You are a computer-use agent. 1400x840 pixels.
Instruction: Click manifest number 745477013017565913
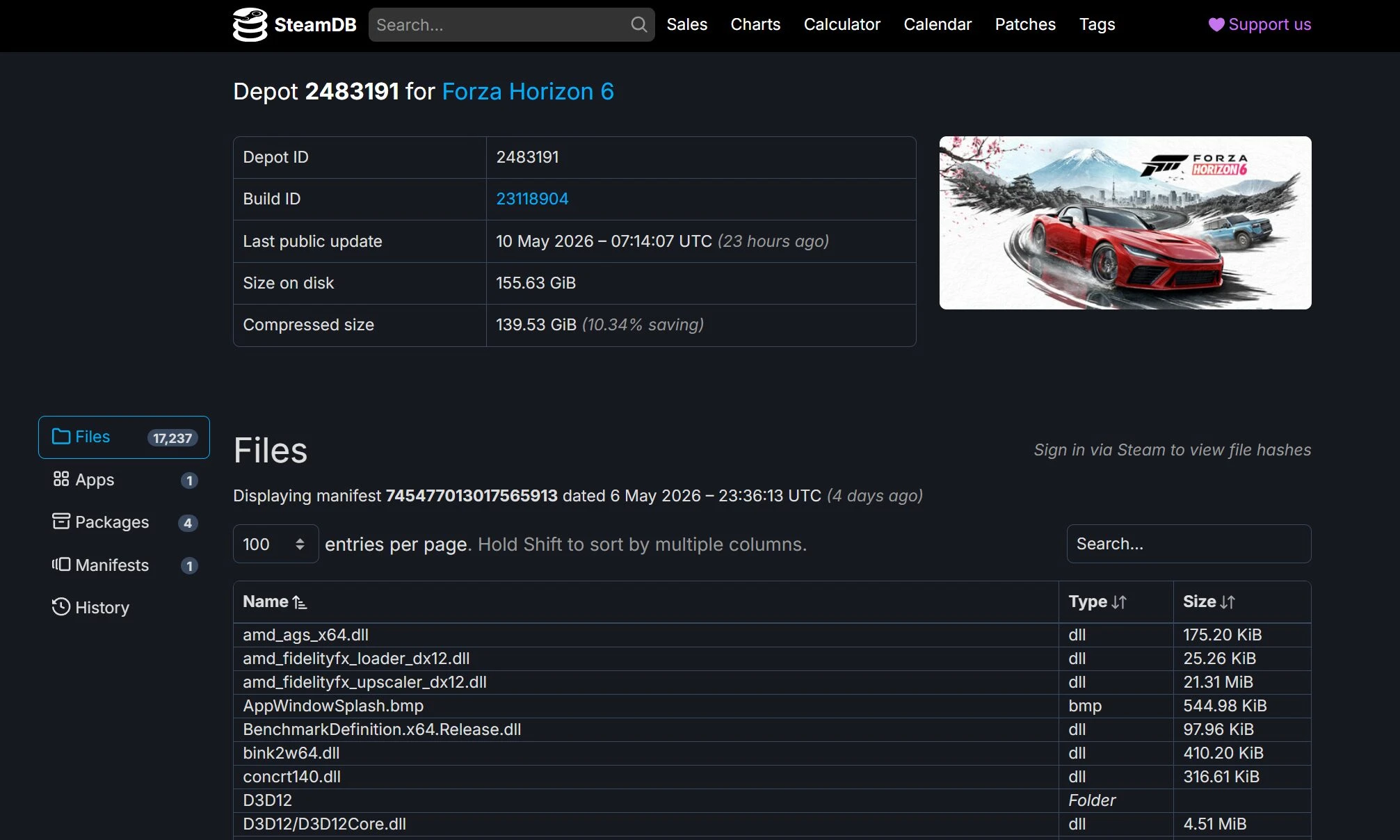[x=472, y=496]
